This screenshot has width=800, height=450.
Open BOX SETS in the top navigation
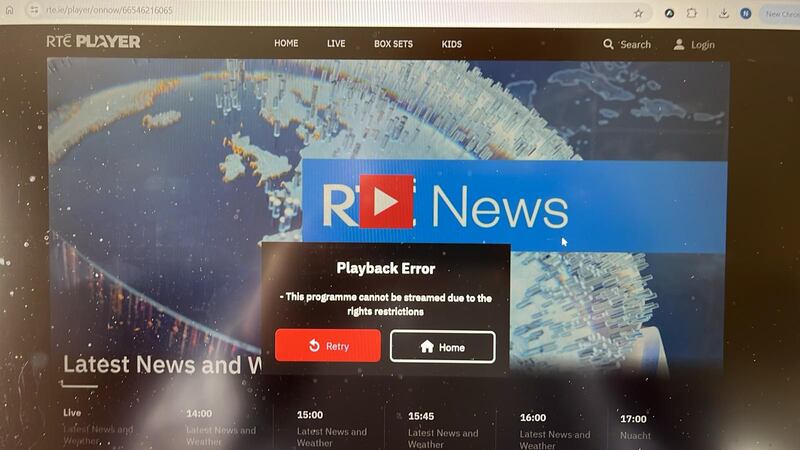pyautogui.click(x=393, y=44)
